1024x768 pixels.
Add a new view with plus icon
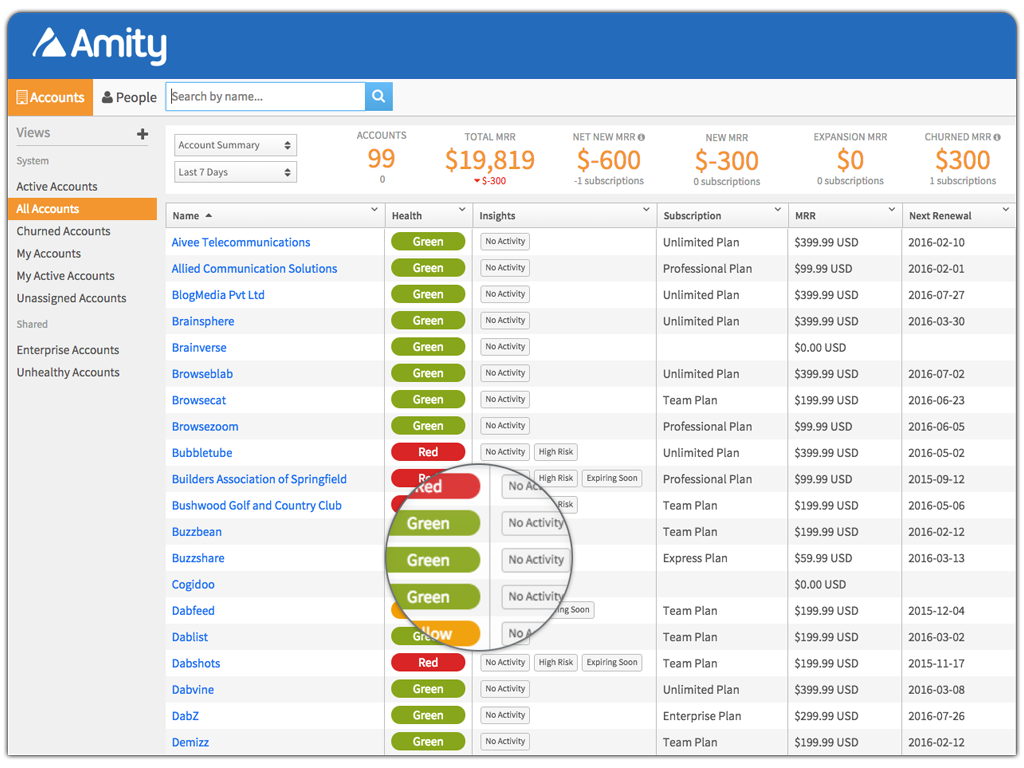point(142,134)
